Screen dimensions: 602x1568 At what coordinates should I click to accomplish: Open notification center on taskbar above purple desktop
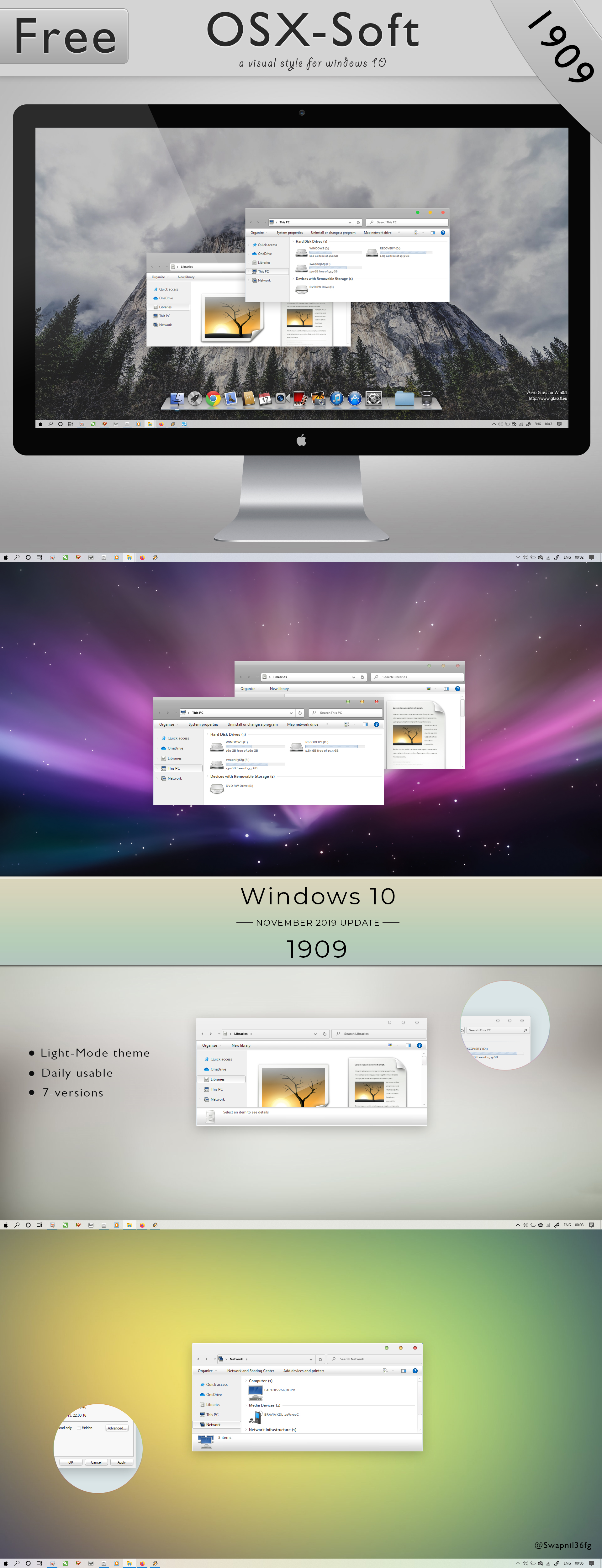pos(591,557)
